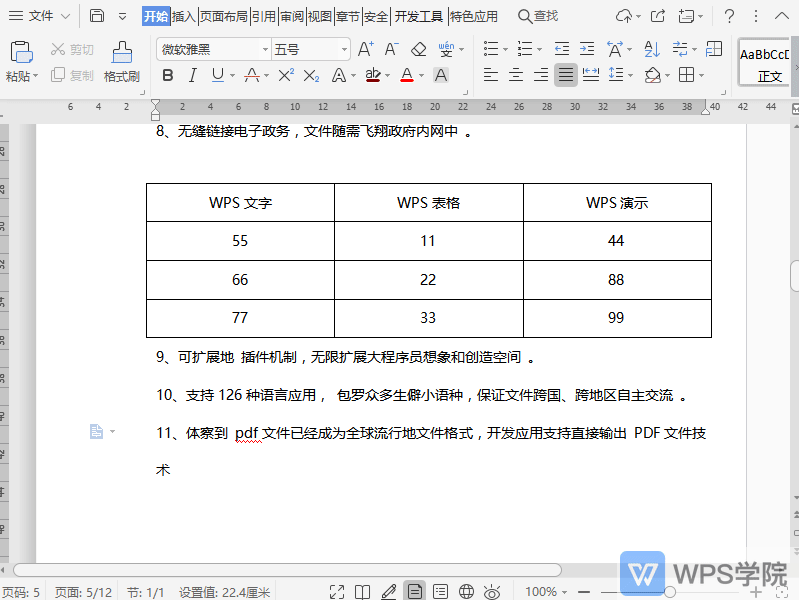This screenshot has height=600, width=799.
Task: Click zoom slider handle
Action: click(670, 592)
